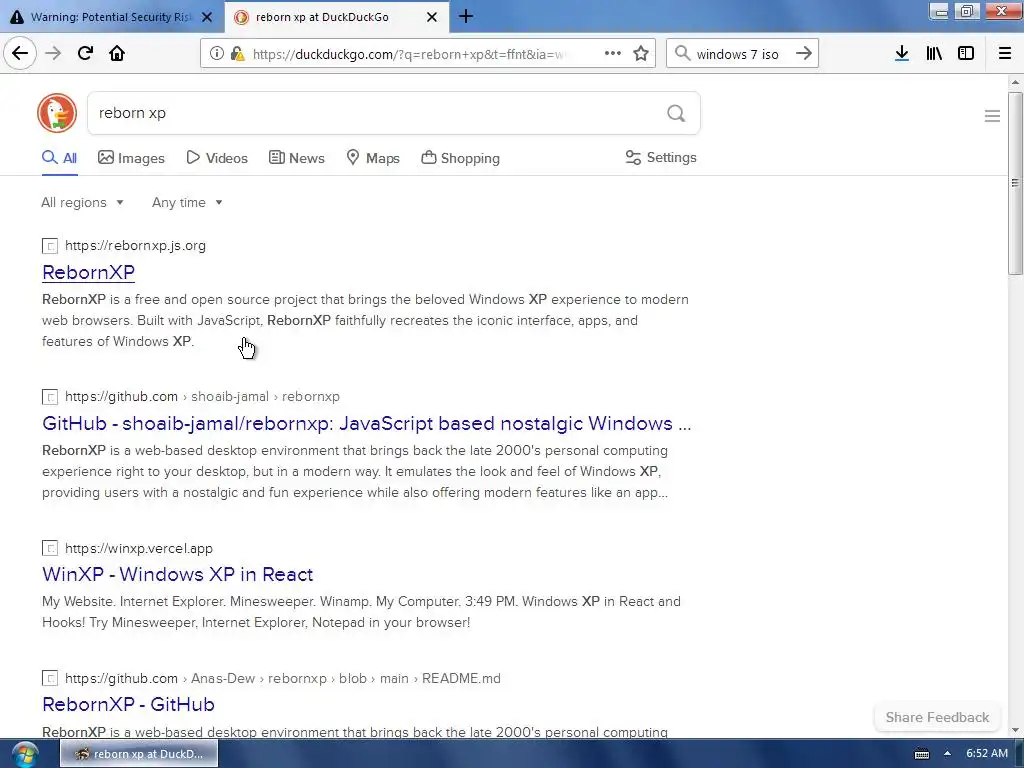
Task: Switch to Shopping results
Action: click(x=460, y=158)
